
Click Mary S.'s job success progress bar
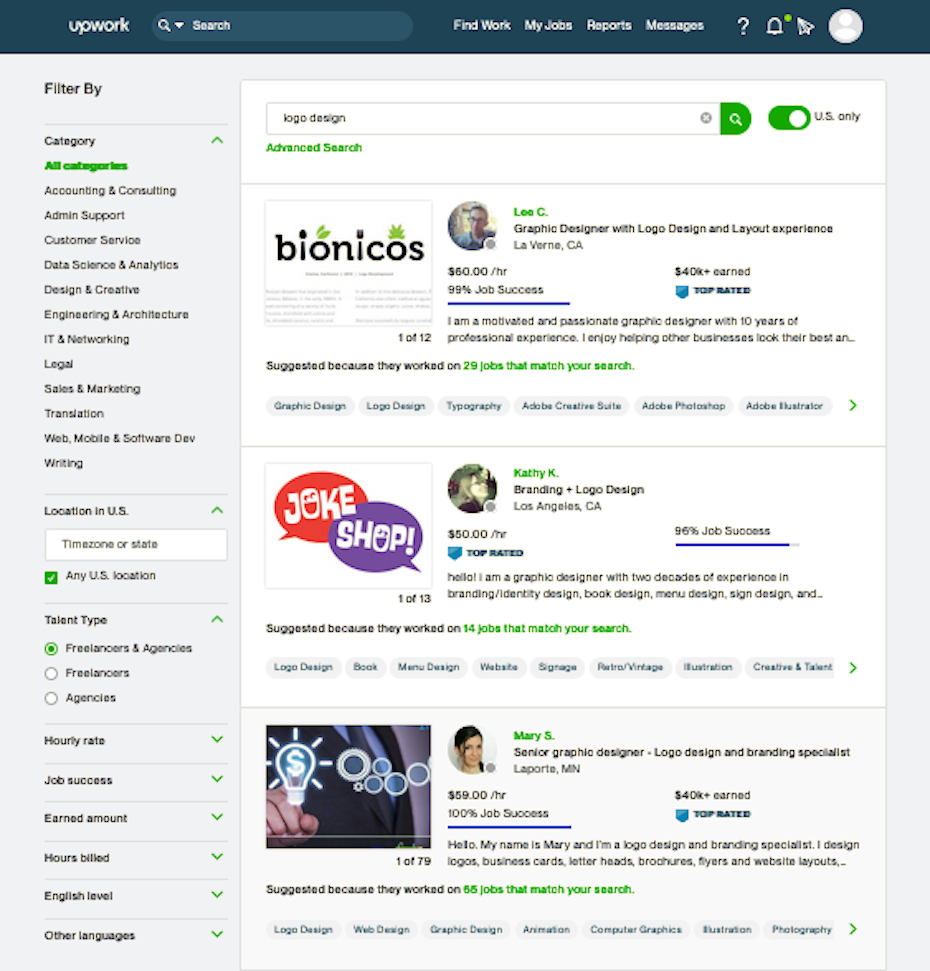coord(509,827)
